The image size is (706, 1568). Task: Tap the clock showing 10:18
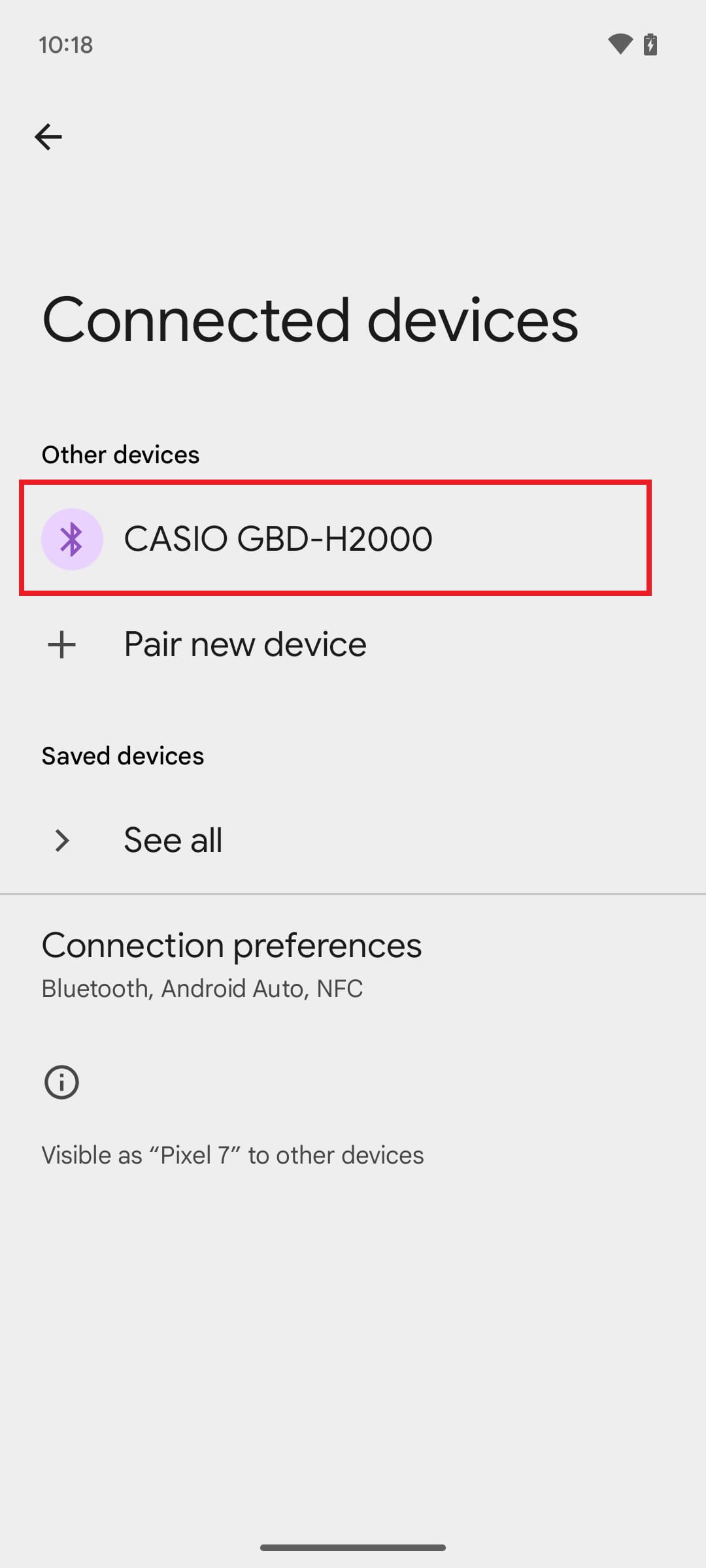coord(65,45)
